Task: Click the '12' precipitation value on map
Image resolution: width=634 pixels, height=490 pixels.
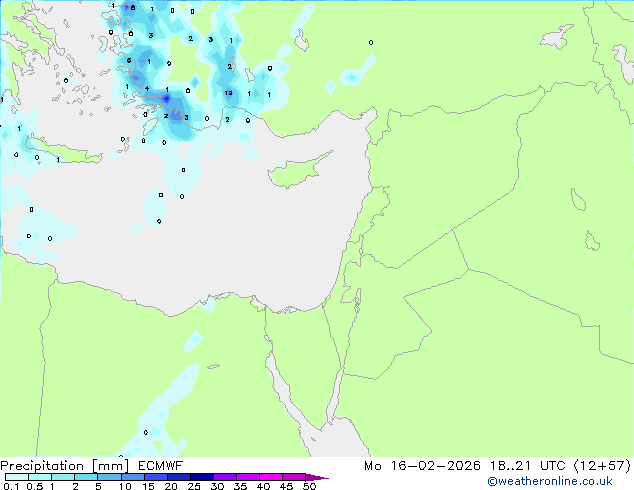Action: [x=228, y=93]
